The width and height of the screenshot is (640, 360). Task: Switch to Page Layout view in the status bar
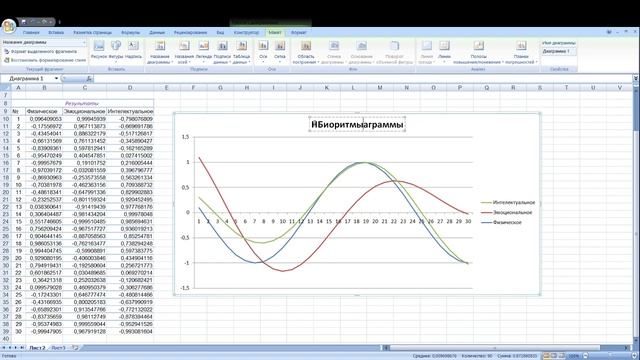pyautogui.click(x=554, y=356)
